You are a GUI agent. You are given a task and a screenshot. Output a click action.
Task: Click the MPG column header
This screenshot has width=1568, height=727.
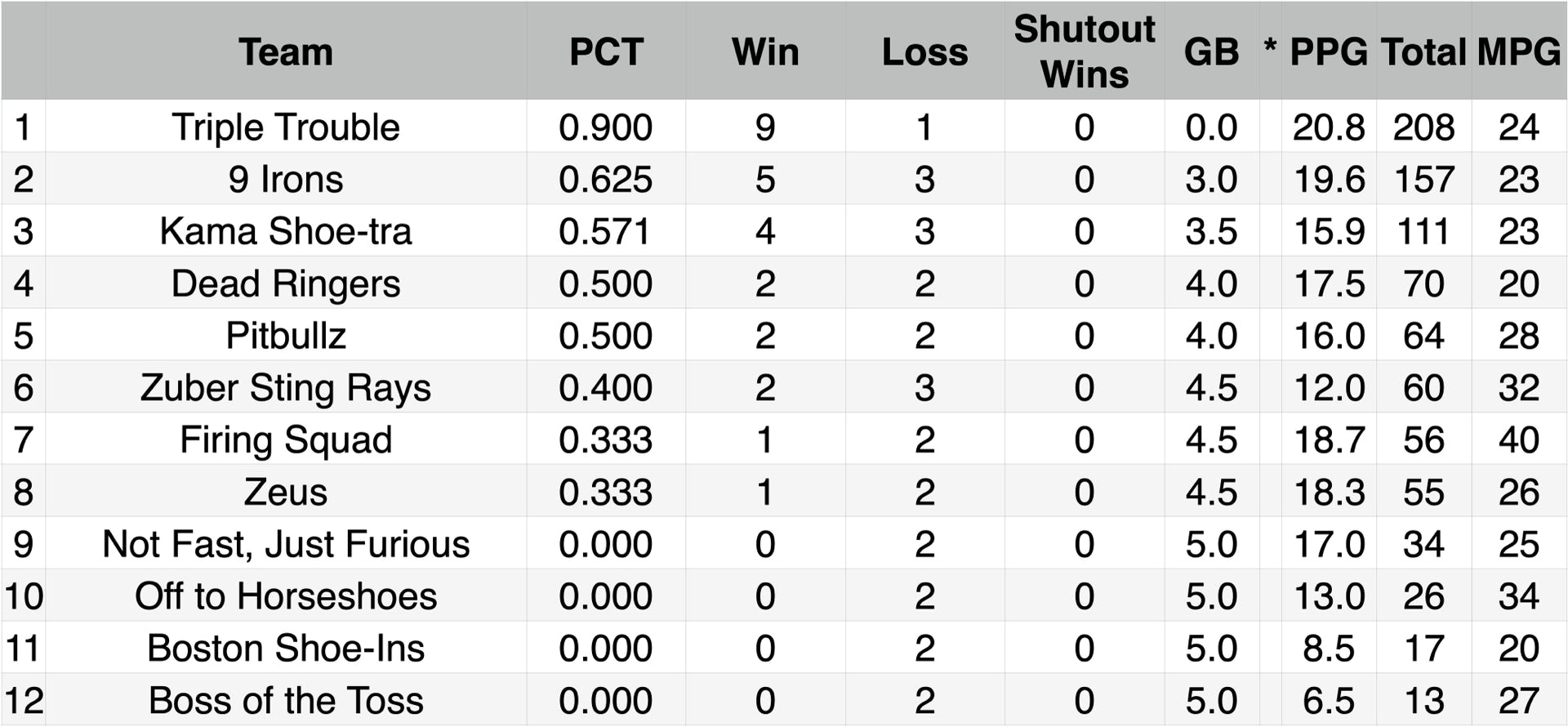point(1519,52)
